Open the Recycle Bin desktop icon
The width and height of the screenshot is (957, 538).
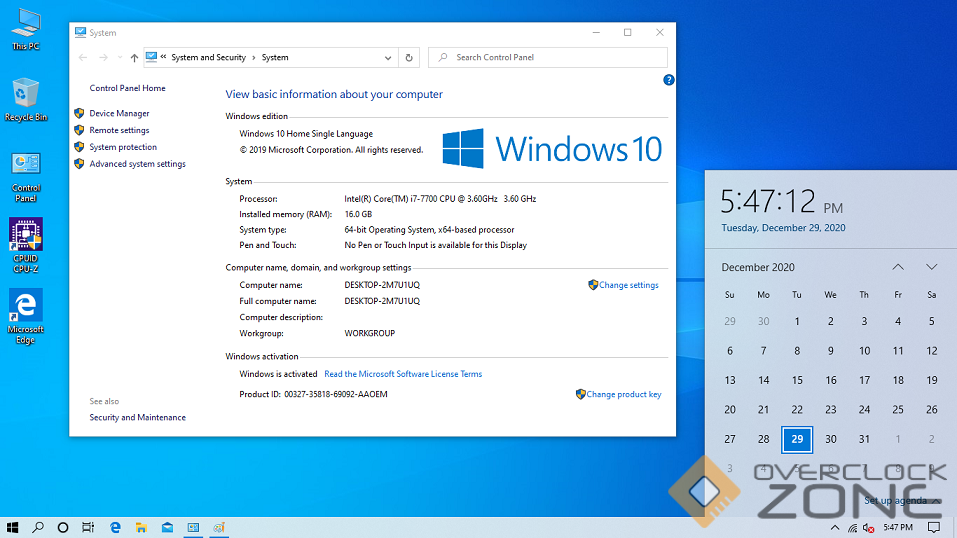click(x=25, y=98)
